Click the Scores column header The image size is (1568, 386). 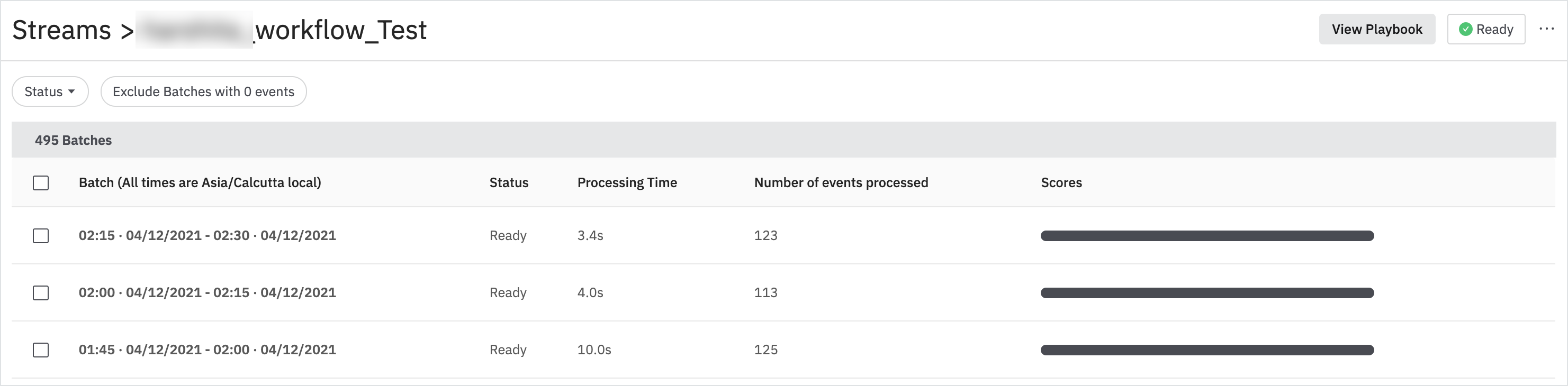pos(1061,183)
